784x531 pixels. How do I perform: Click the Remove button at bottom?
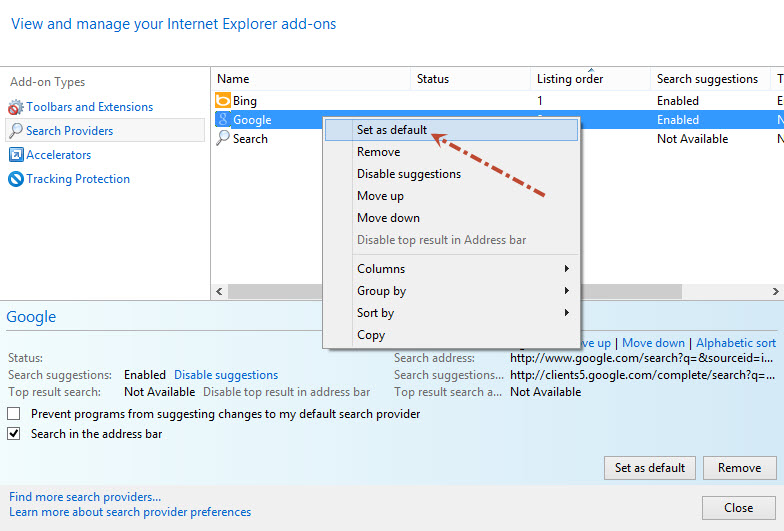(740, 468)
